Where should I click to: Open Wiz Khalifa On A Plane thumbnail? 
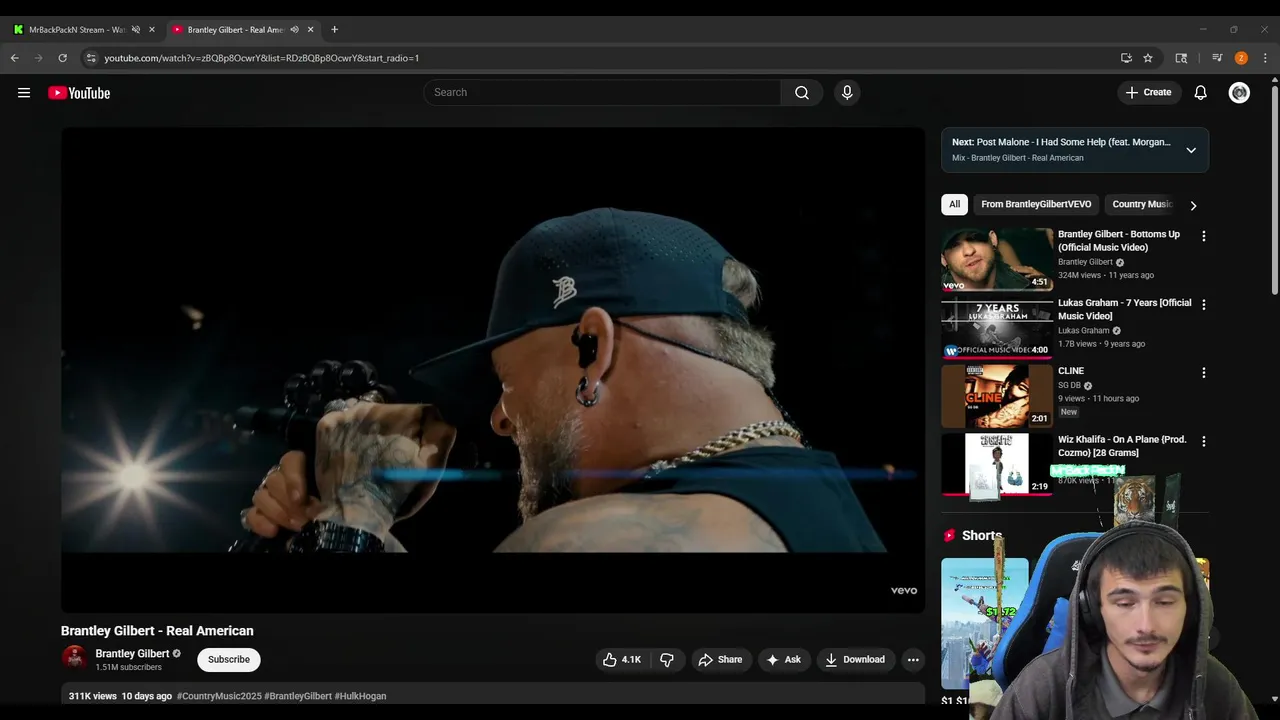pyautogui.click(x=997, y=464)
